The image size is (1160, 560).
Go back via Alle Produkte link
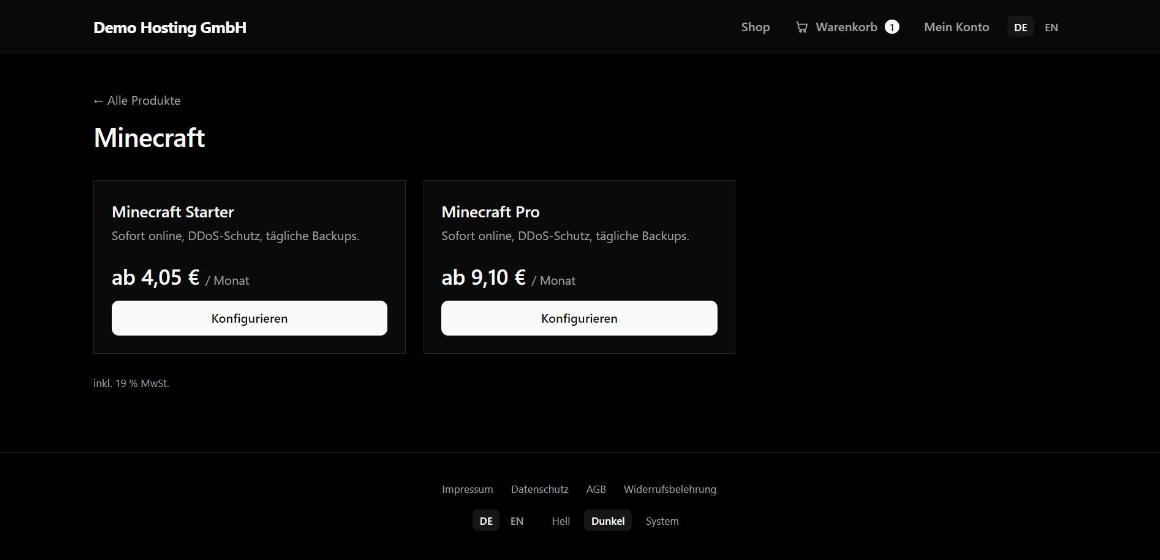pos(137,101)
